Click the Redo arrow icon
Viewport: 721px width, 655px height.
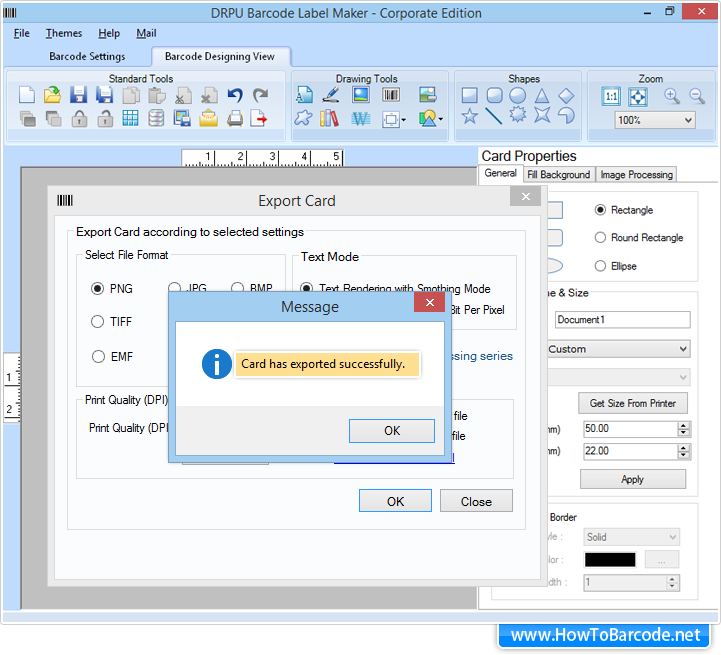(260, 95)
